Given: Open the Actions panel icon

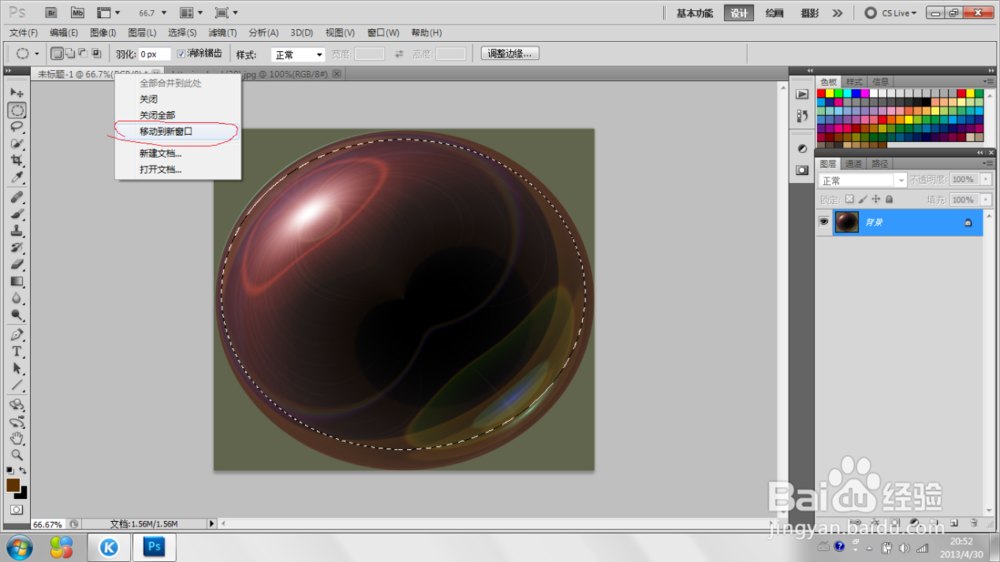Looking at the screenshot, I should (802, 94).
